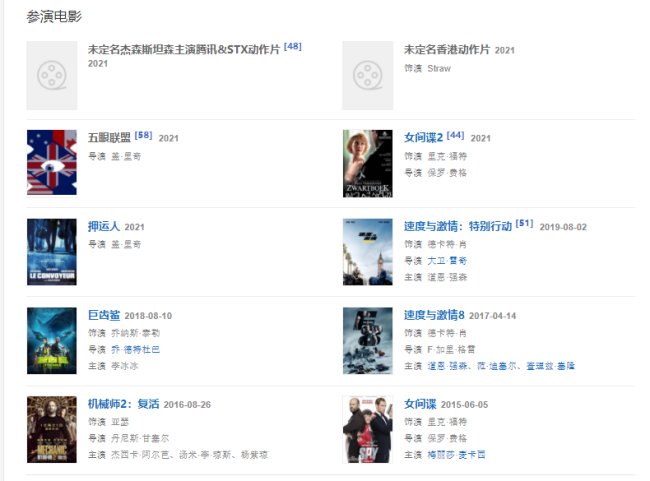
Task: Click reference footnote [48]
Action: pyautogui.click(x=293, y=46)
